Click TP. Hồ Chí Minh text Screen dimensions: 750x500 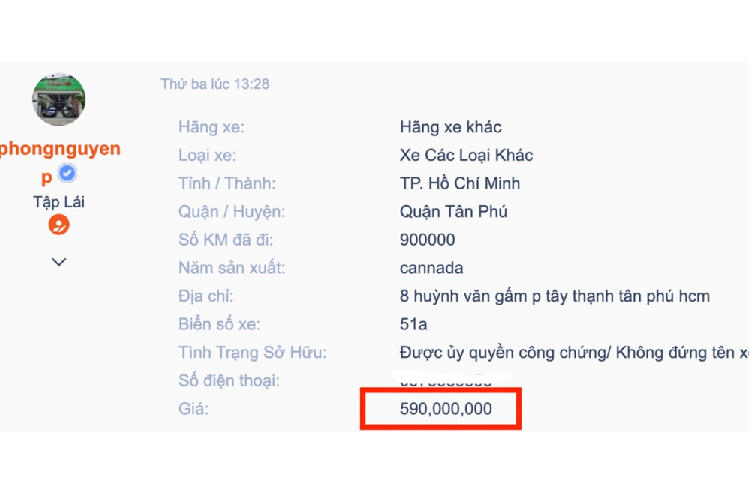[459, 183]
